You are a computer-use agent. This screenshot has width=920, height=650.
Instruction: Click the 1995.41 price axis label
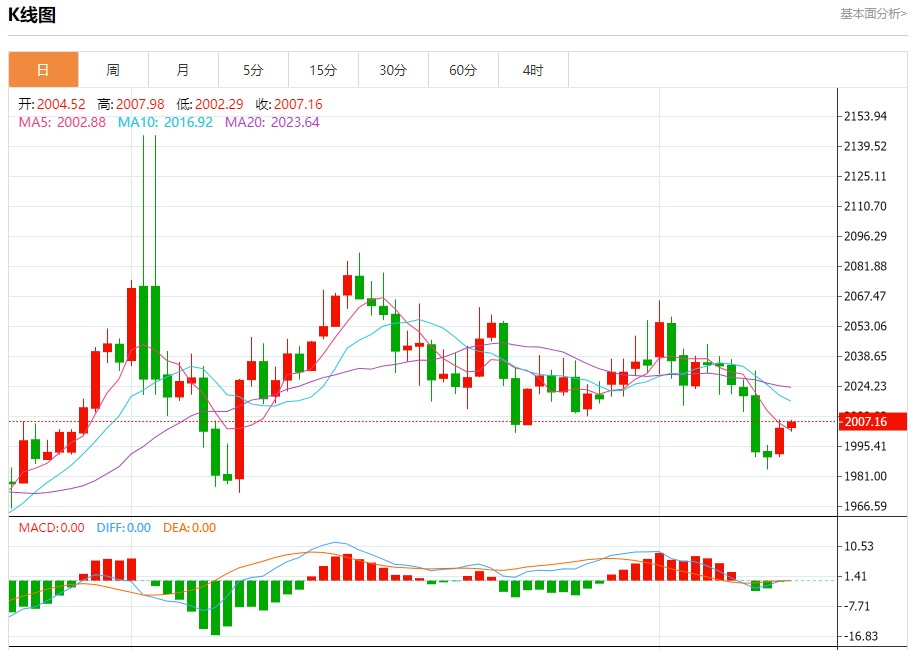point(865,446)
